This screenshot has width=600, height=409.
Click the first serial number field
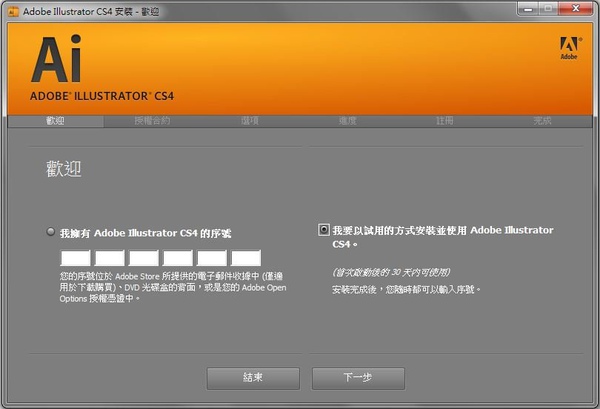point(75,258)
